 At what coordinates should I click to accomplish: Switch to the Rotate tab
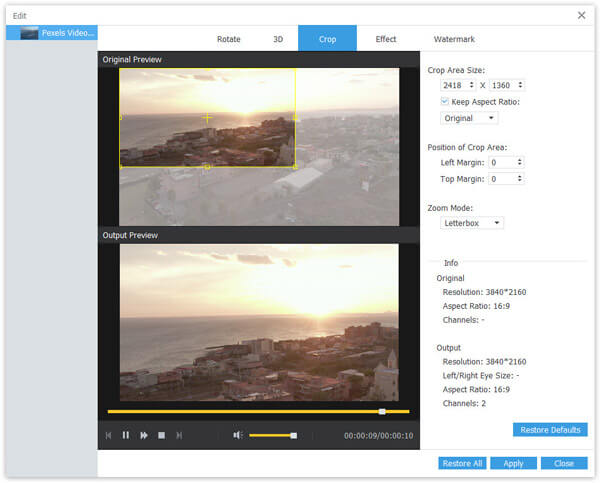coord(229,39)
